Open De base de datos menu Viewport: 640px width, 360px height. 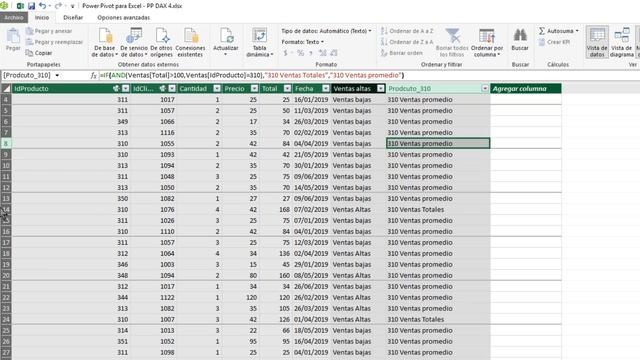[x=104, y=42]
